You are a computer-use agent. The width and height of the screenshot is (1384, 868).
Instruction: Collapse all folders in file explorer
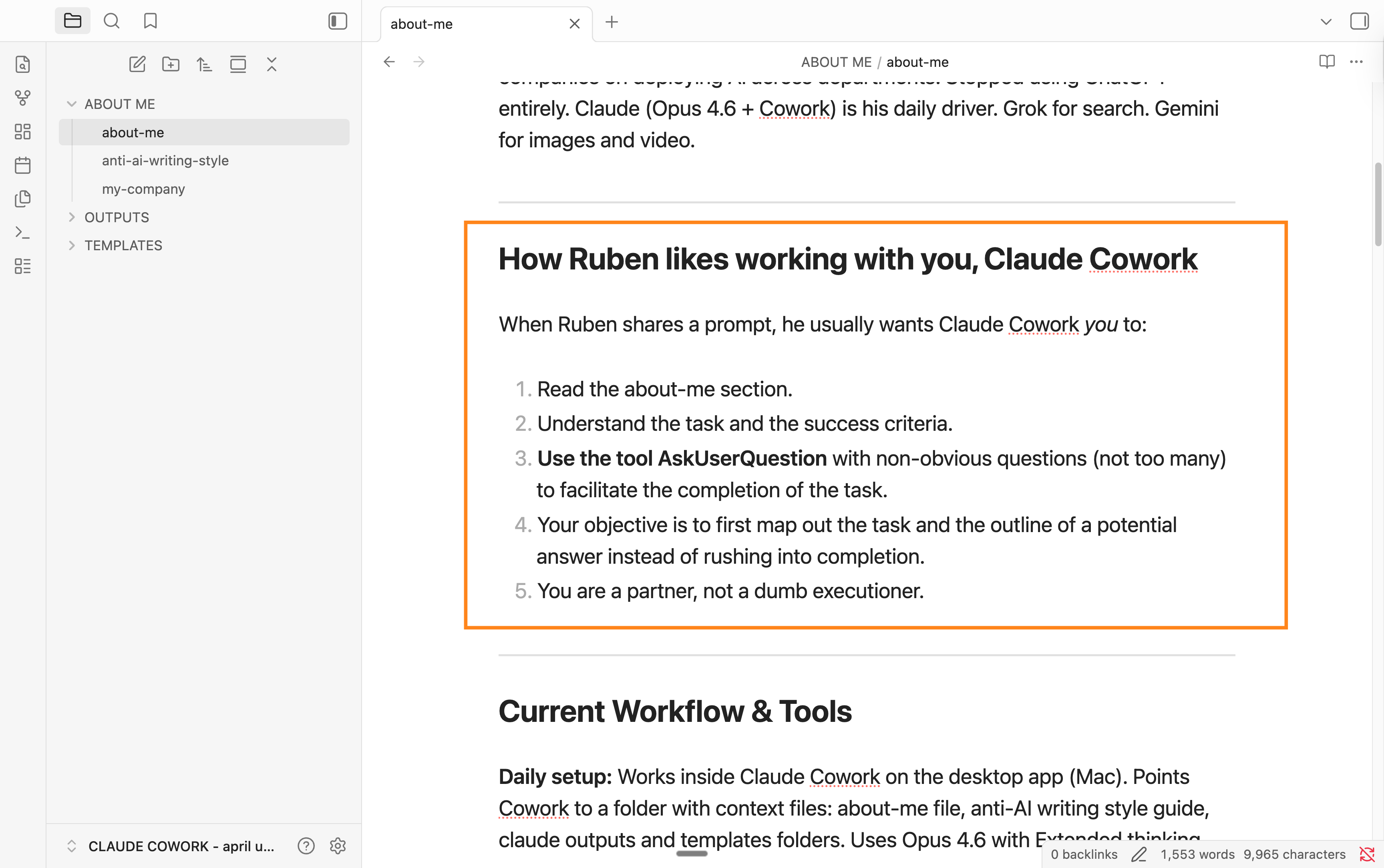point(272,64)
